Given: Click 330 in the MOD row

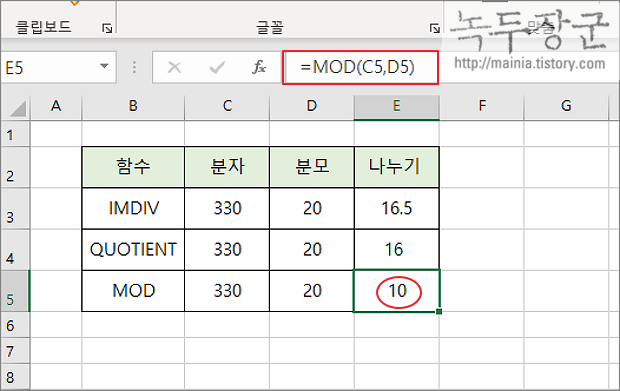Looking at the screenshot, I should point(227,291).
